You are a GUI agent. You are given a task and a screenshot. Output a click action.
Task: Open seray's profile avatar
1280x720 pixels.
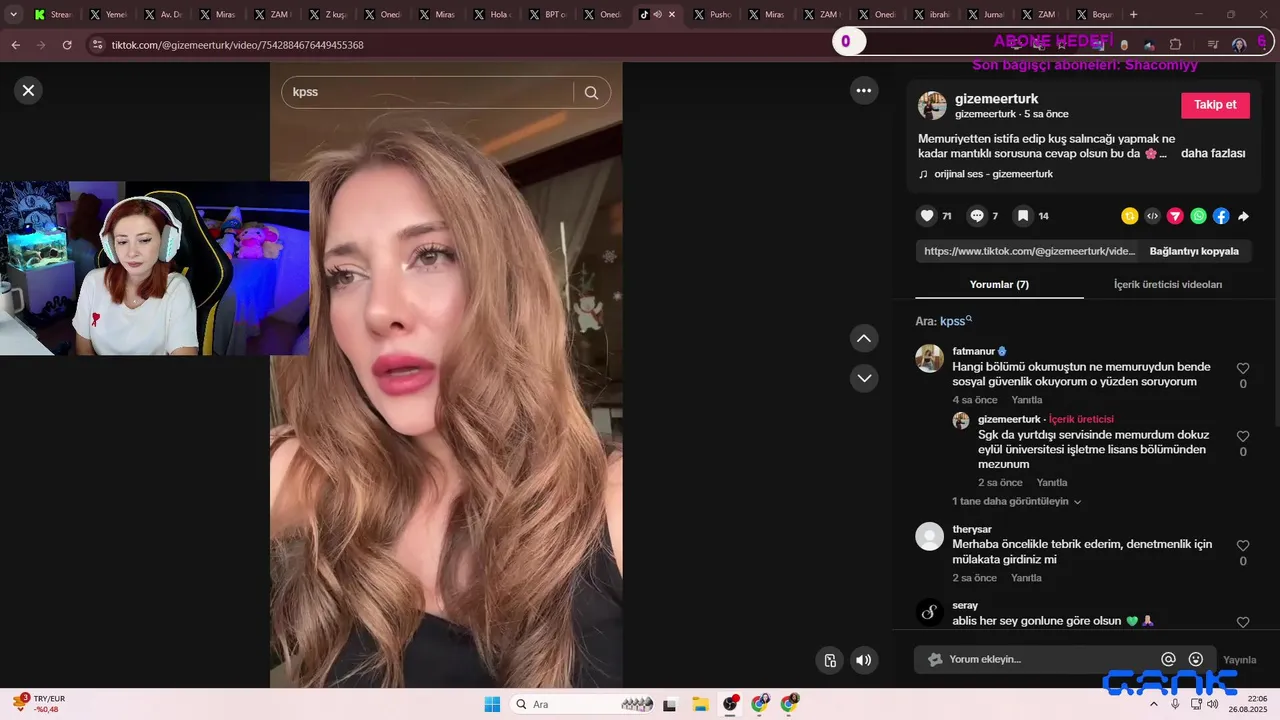930,612
